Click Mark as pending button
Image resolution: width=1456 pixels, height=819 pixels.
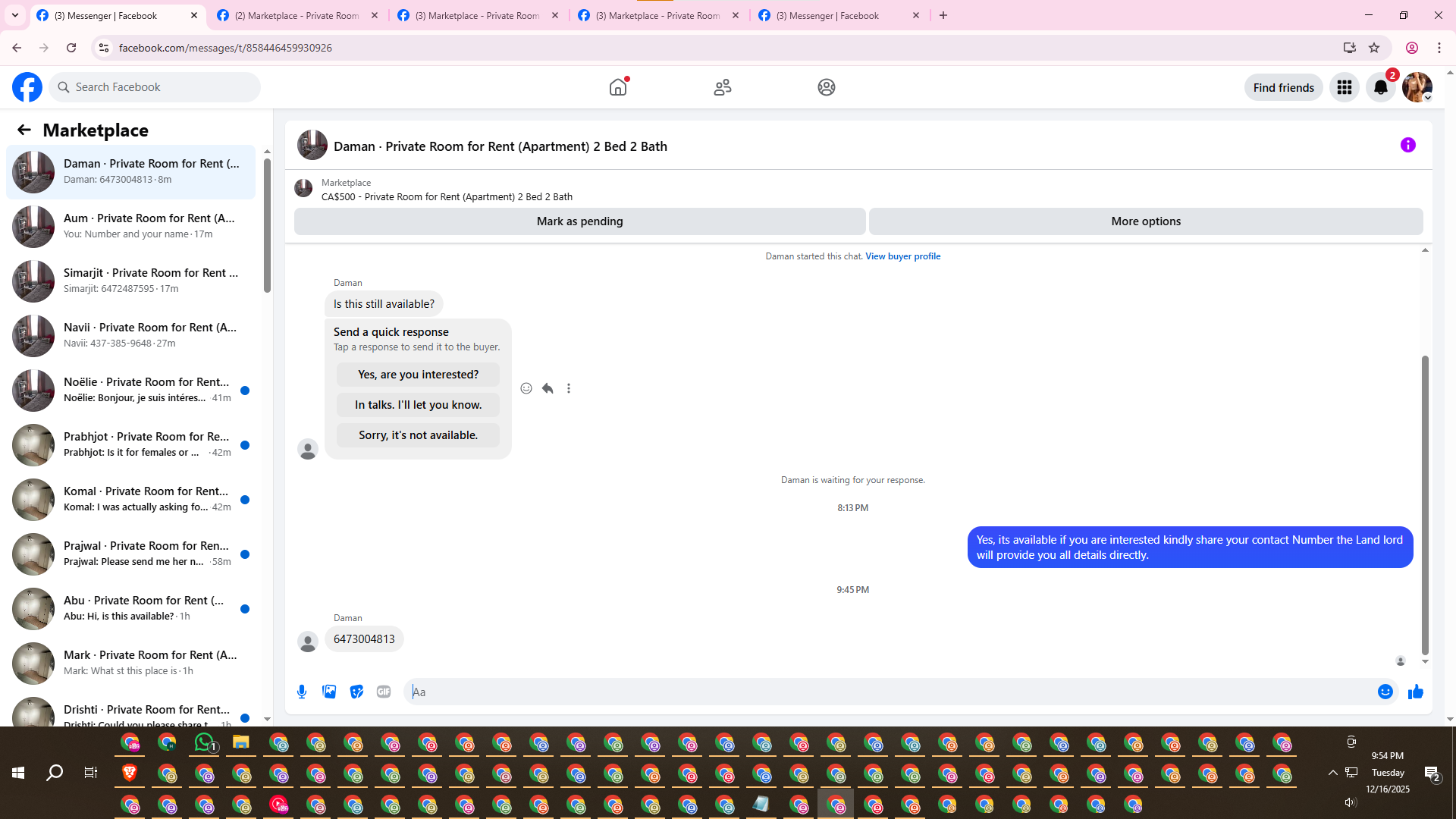580,221
